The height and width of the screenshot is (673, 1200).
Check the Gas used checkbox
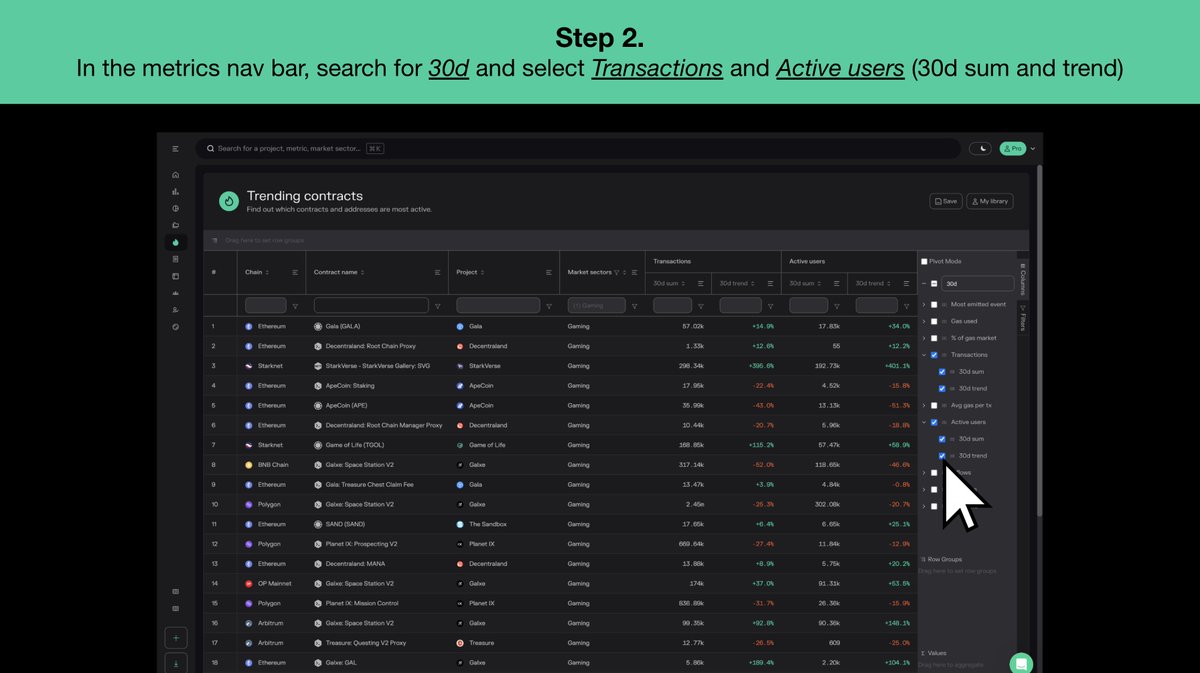[934, 322]
